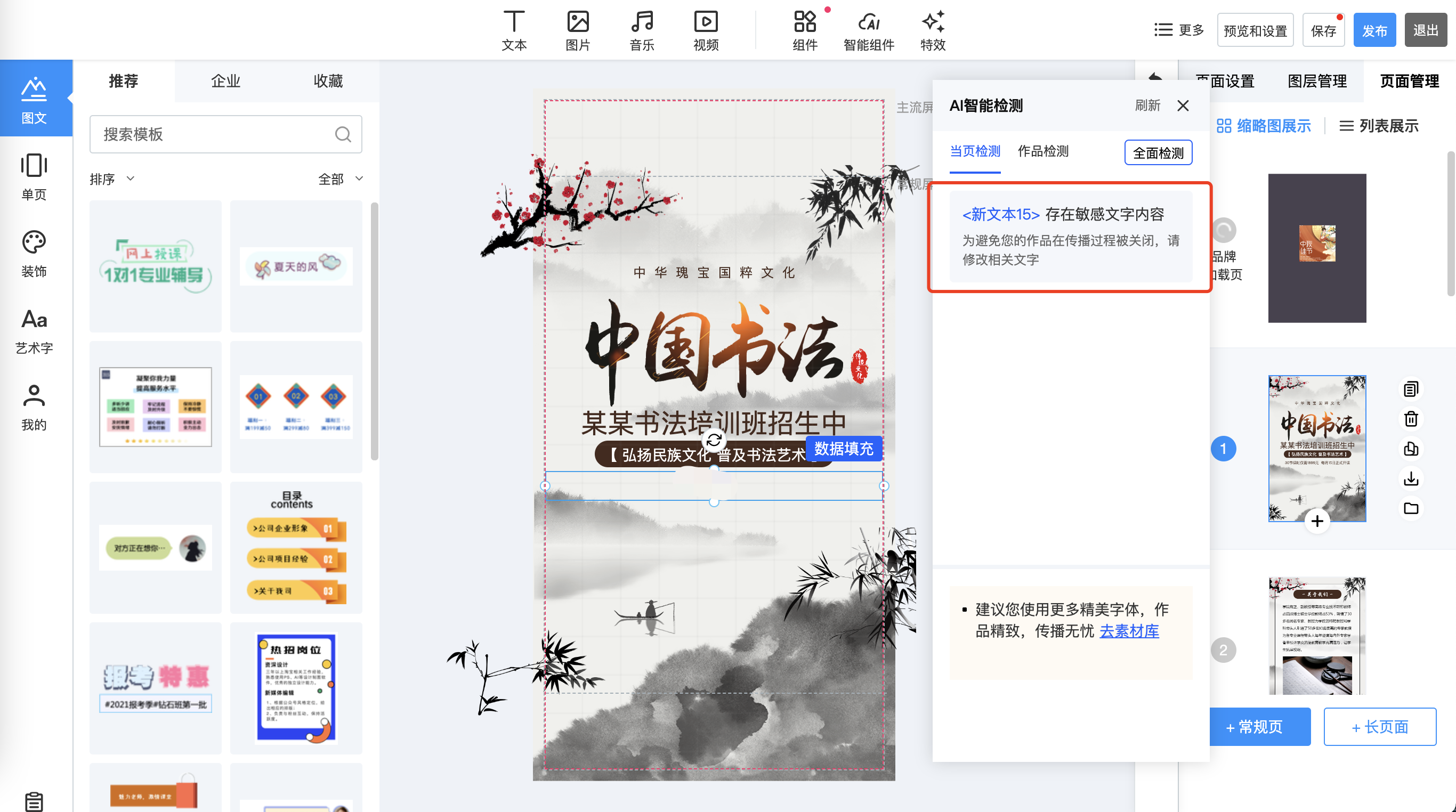1456x812 pixels.
Task: Open the 更多 more menu
Action: coord(1179,30)
